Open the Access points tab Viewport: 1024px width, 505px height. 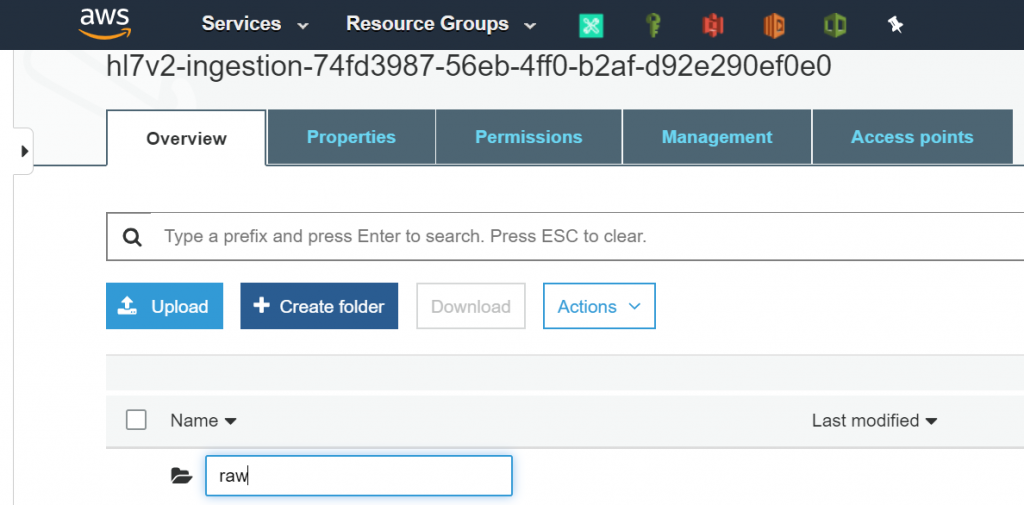coord(912,137)
